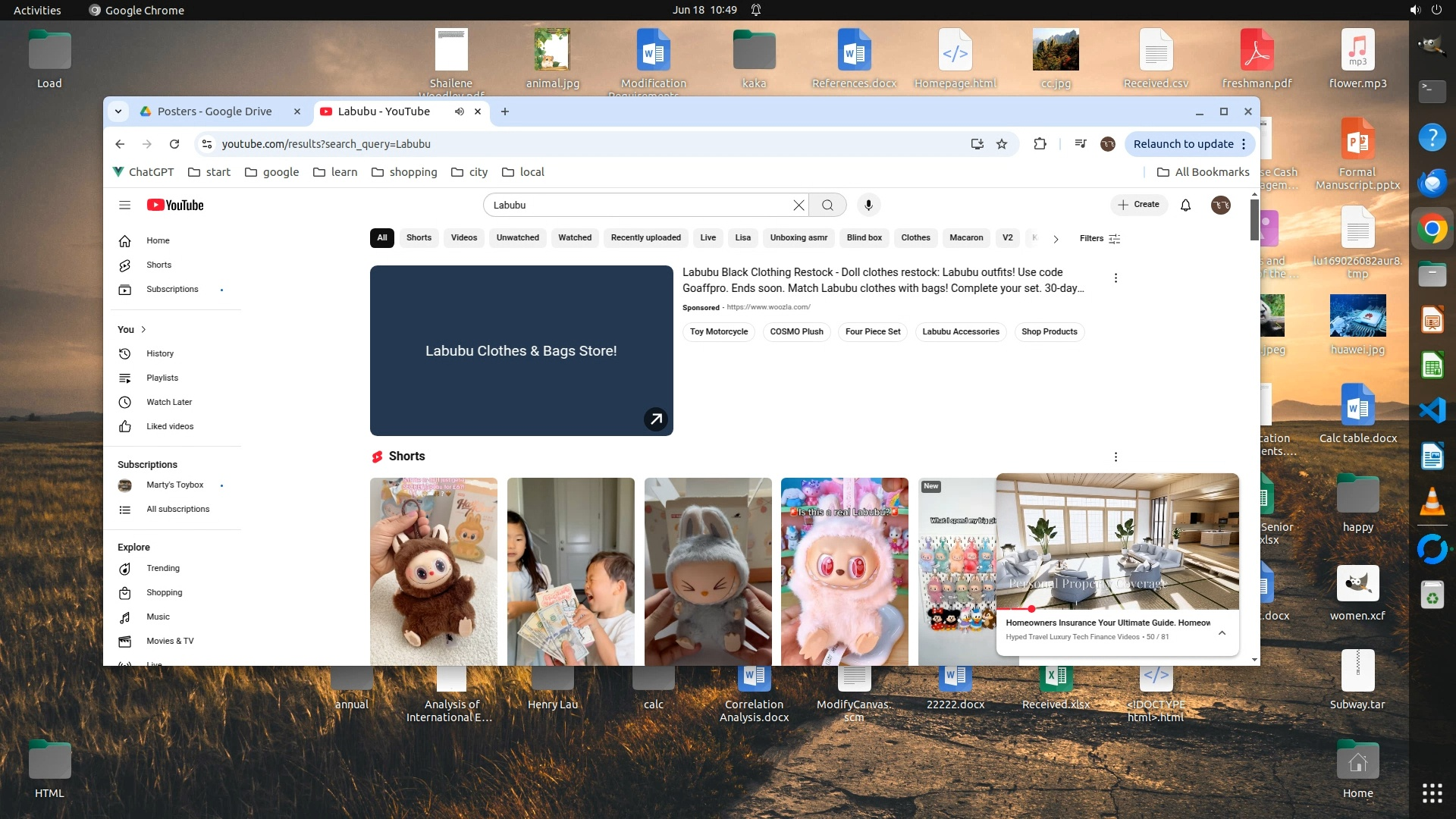This screenshot has width=1456, height=819.
Task: Expand the You section chevron
Action: point(143,329)
